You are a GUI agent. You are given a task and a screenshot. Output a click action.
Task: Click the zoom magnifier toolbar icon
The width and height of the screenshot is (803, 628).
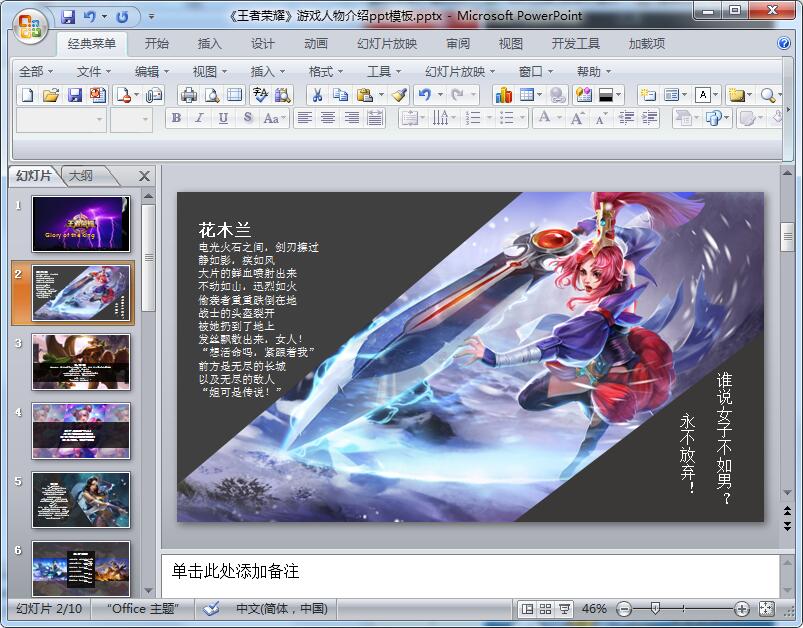[767, 95]
